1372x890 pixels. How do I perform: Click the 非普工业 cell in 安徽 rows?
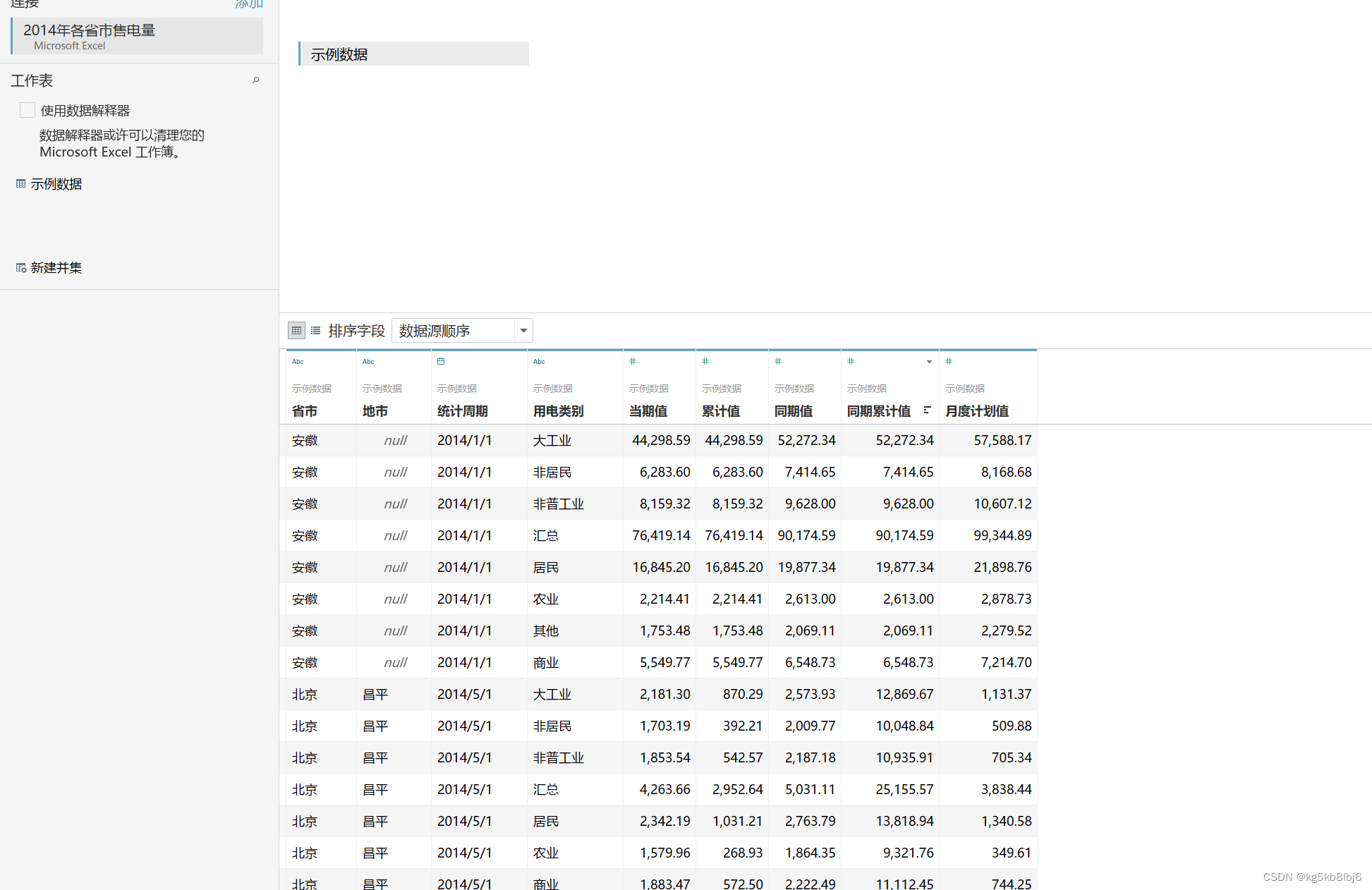point(559,504)
